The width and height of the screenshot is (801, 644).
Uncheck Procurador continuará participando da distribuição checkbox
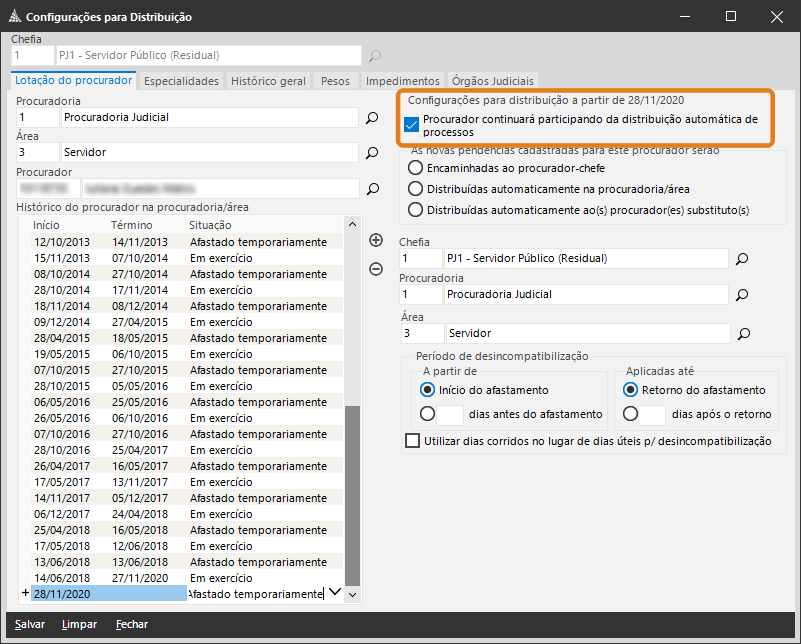coord(411,125)
